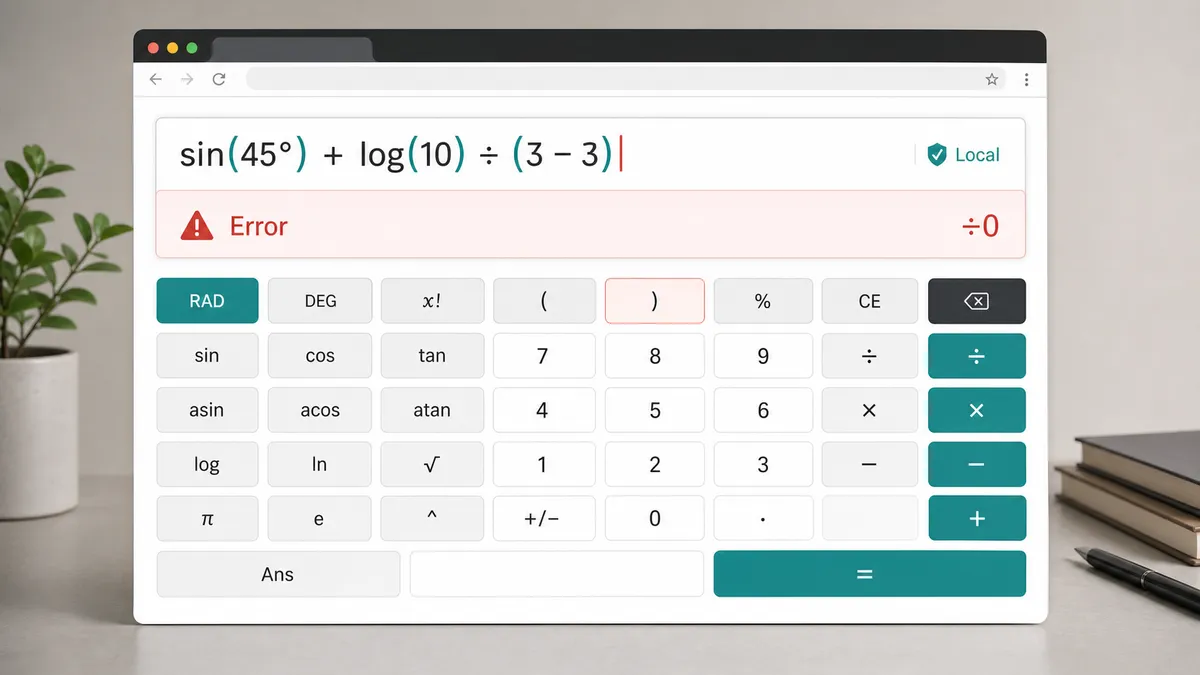Click the backspace delete key
This screenshot has height=675, width=1200.
coord(977,301)
